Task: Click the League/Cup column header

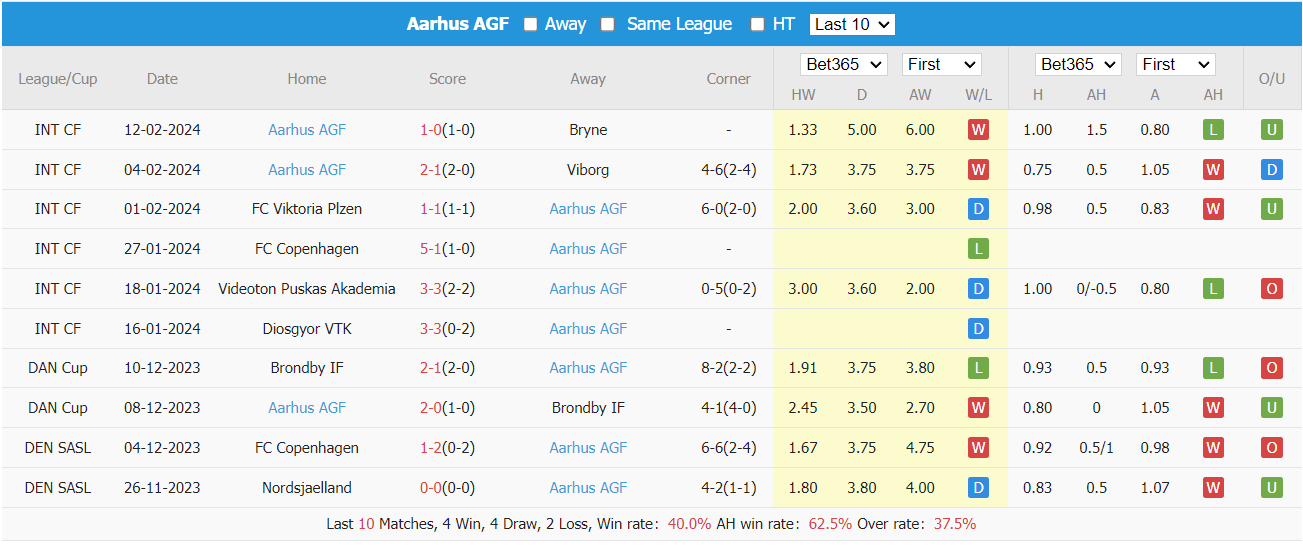Action: click(58, 79)
